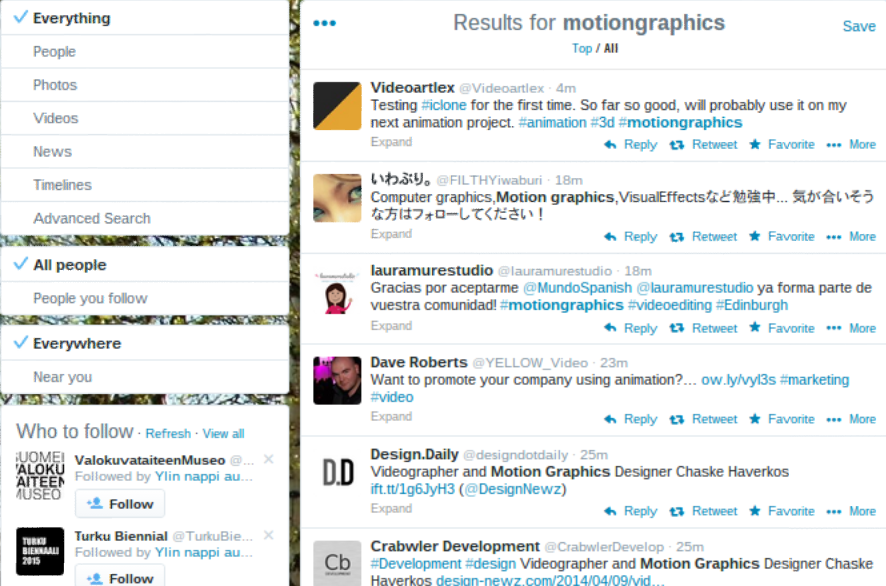886x586 pixels.
Task: Filter search results by Photos
Action: (x=145, y=85)
